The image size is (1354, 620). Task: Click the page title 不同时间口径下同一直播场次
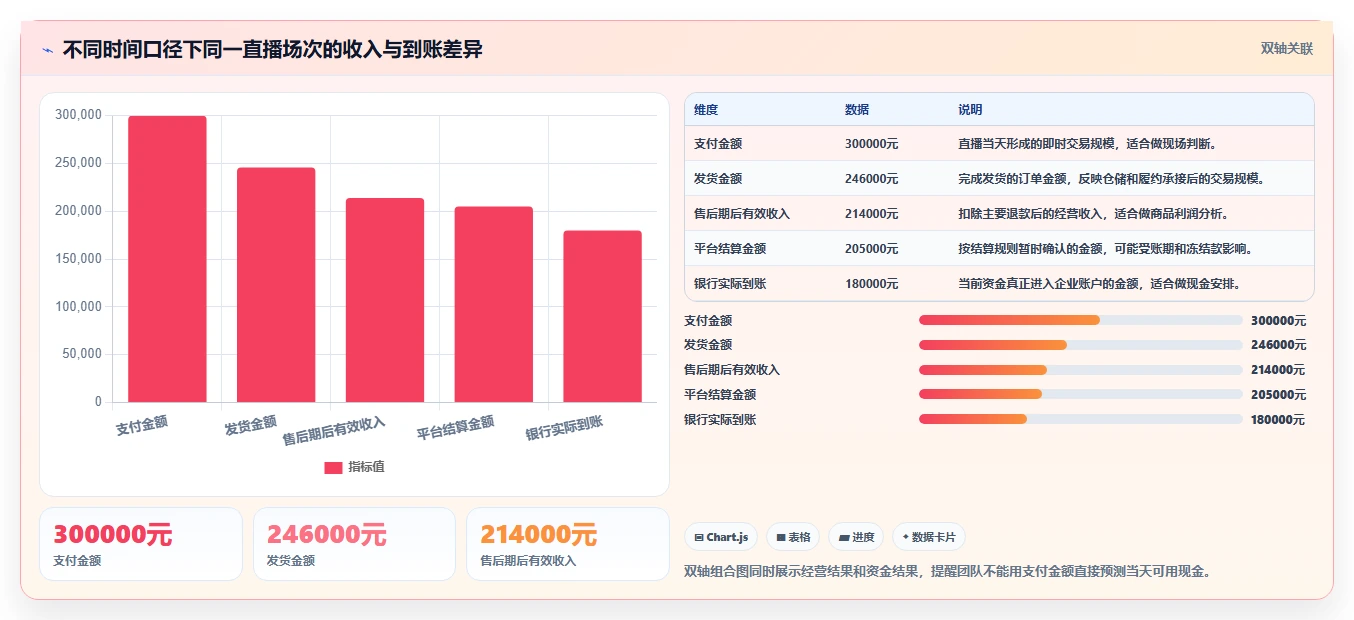tap(272, 50)
